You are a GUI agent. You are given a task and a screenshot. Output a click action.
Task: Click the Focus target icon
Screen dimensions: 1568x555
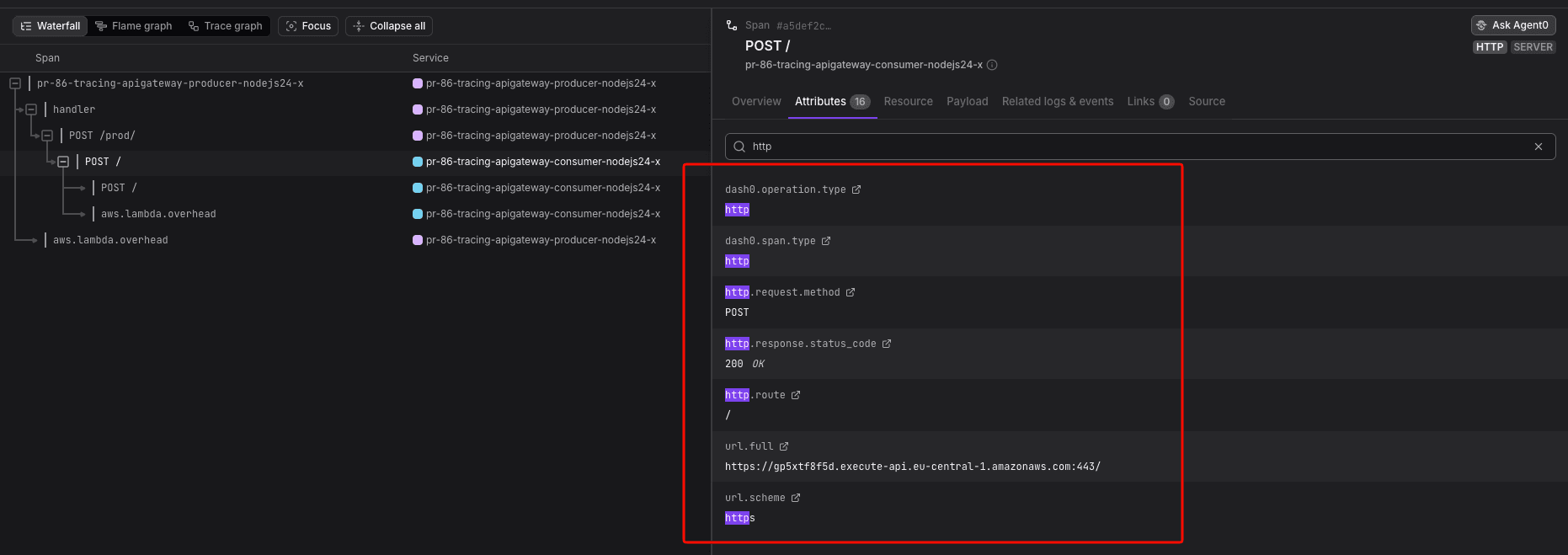(291, 26)
